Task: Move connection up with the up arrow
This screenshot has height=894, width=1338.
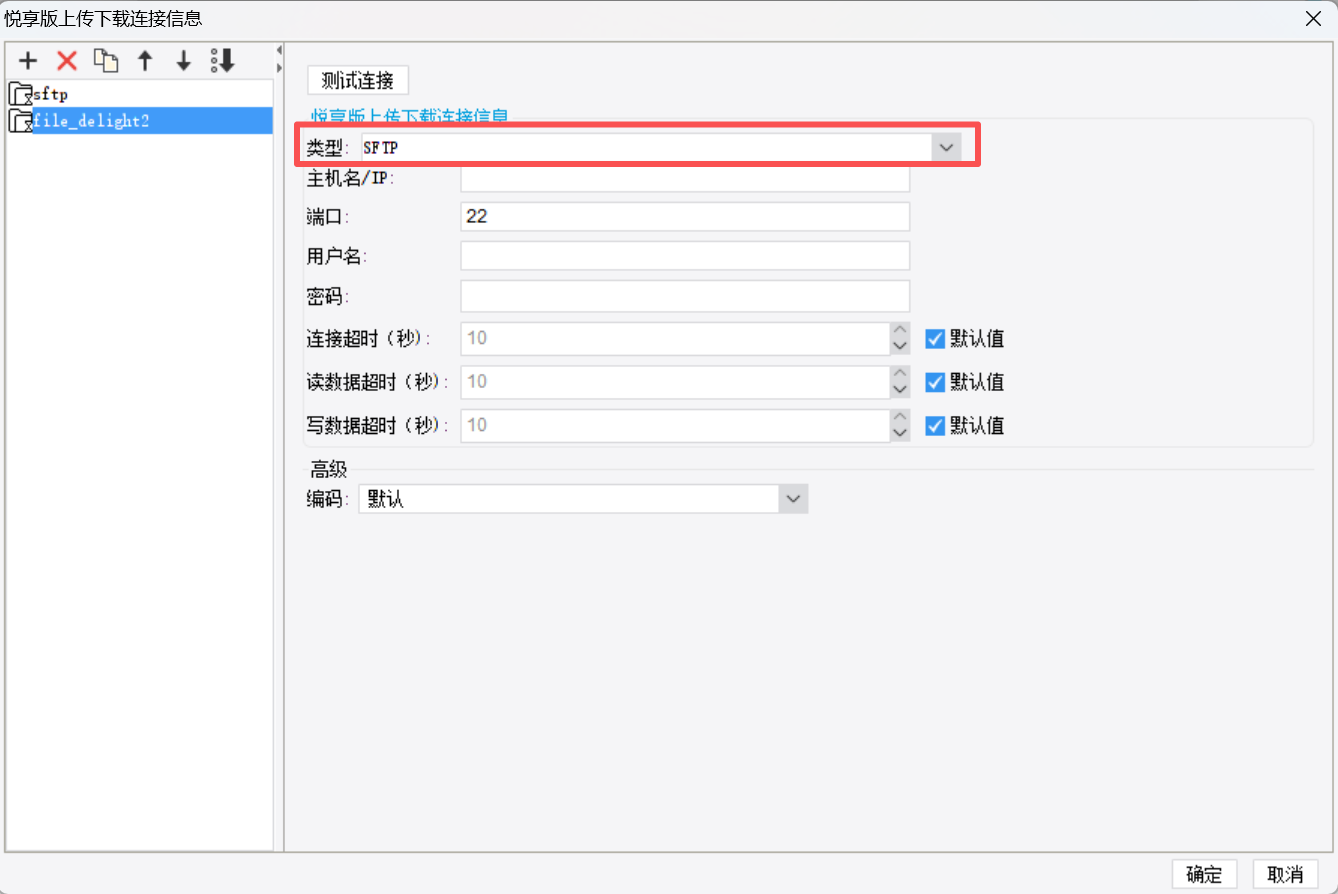Action: [x=145, y=61]
